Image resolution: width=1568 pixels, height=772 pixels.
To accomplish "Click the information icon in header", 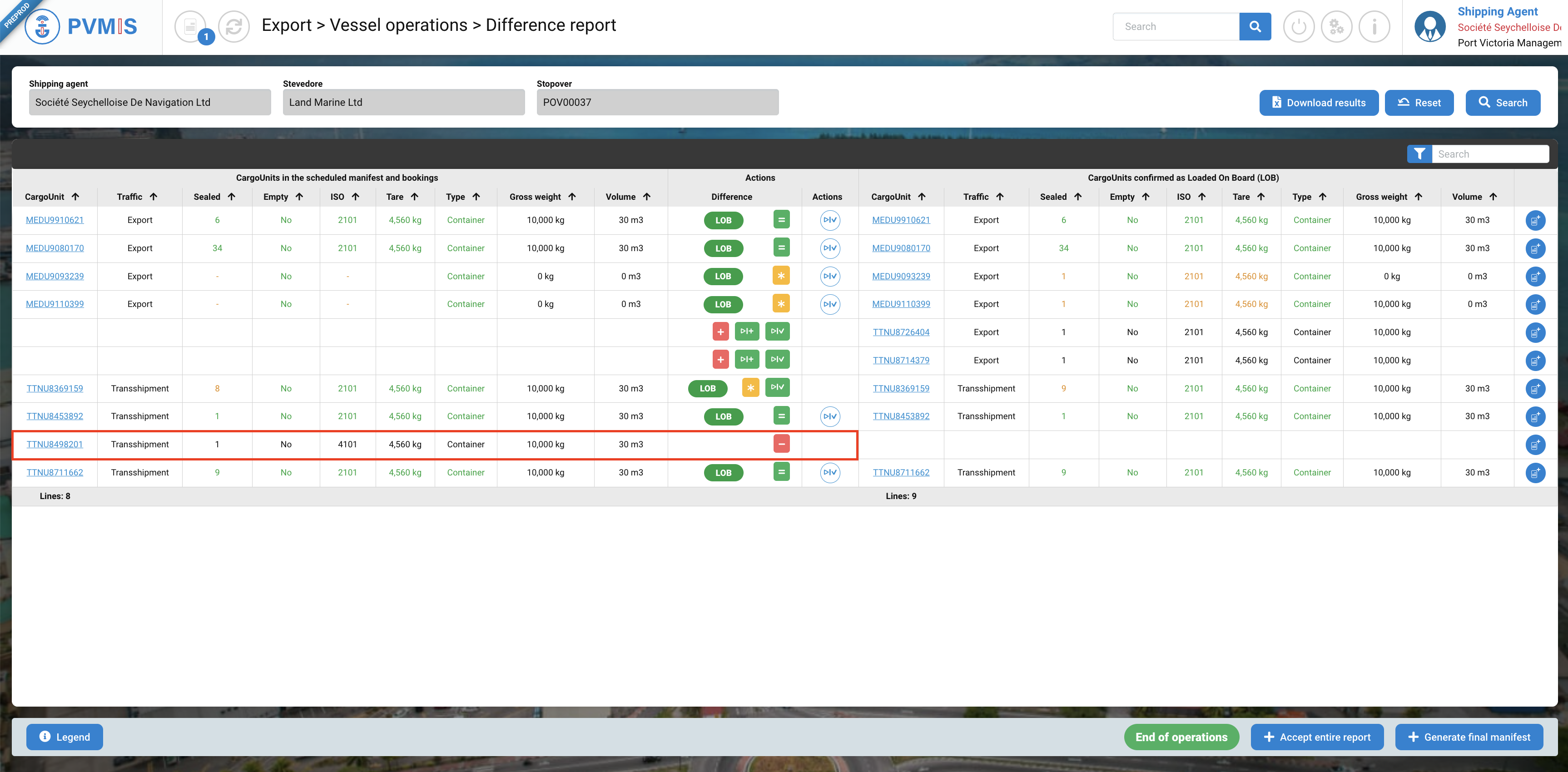I will pos(1374,27).
